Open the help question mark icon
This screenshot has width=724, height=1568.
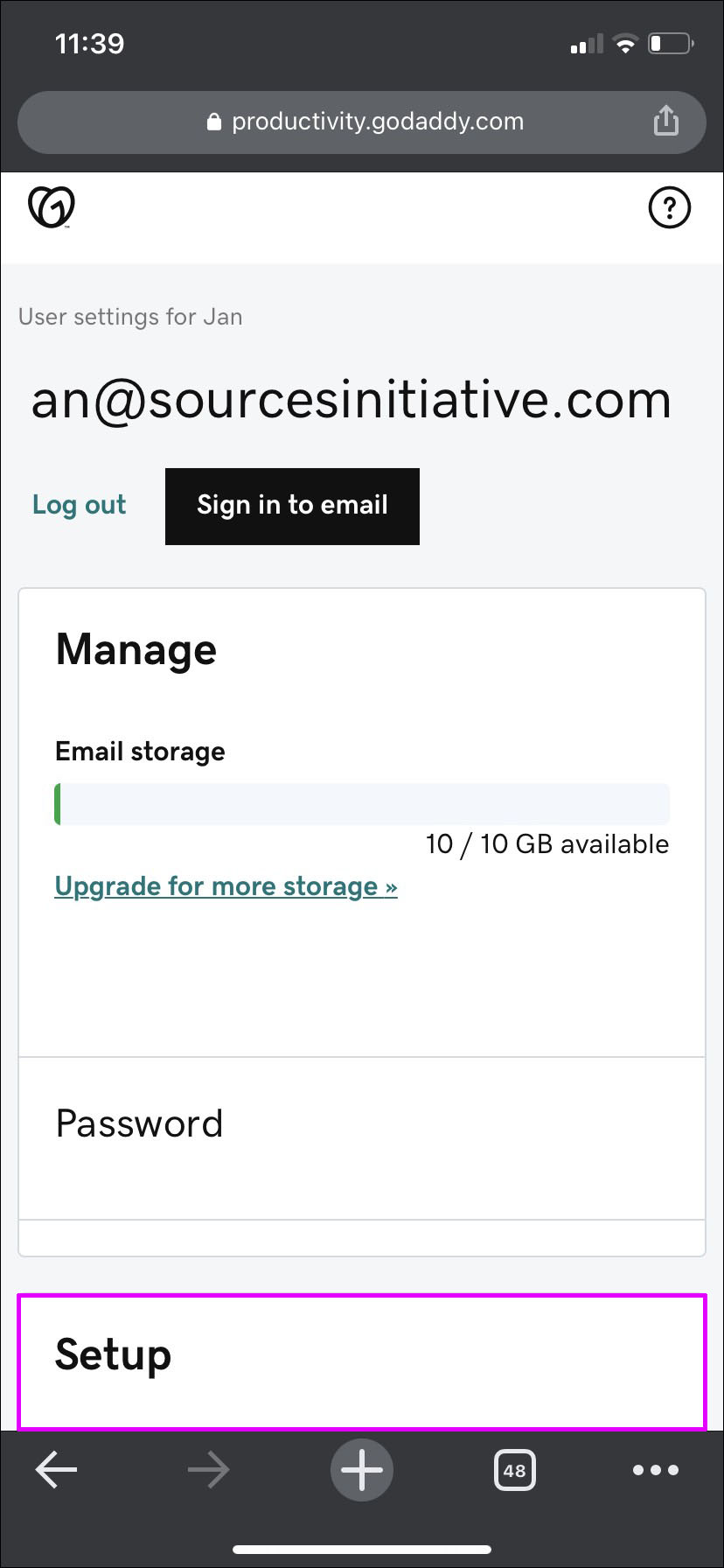pyautogui.click(x=669, y=208)
